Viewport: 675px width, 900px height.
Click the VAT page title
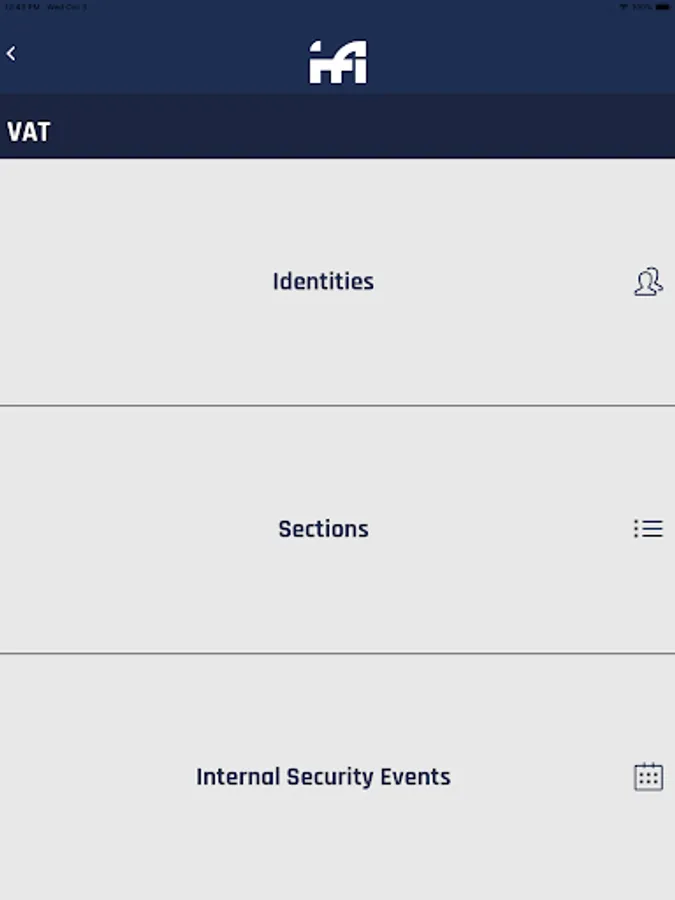coord(29,132)
